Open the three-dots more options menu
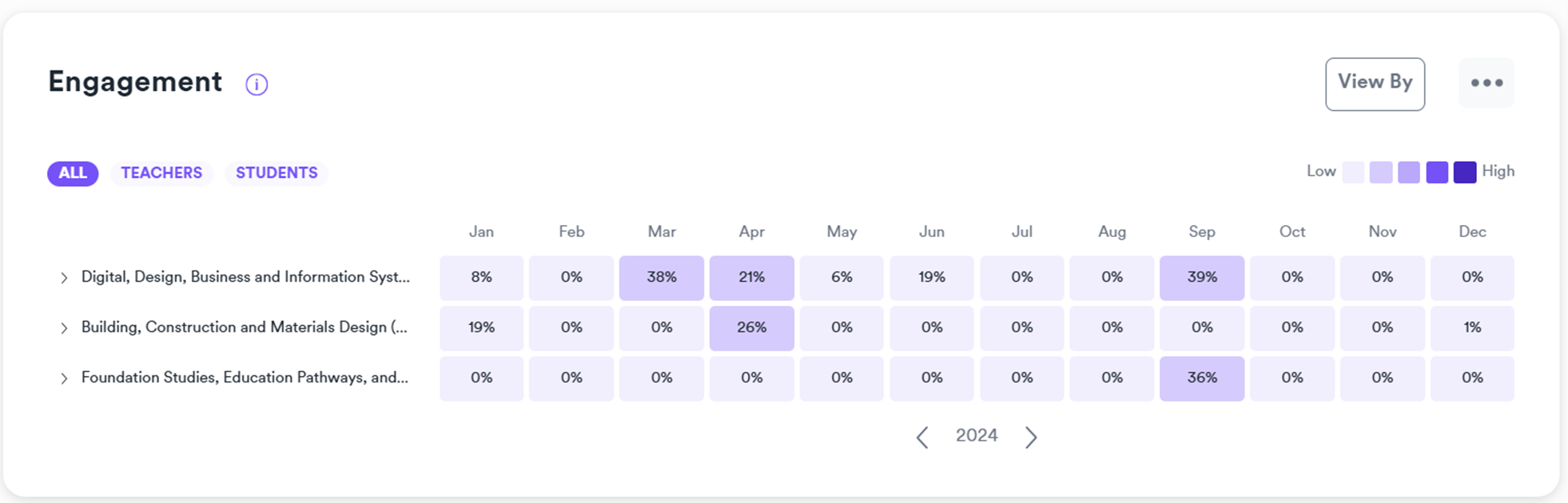This screenshot has height=503, width=1568. tap(1486, 83)
